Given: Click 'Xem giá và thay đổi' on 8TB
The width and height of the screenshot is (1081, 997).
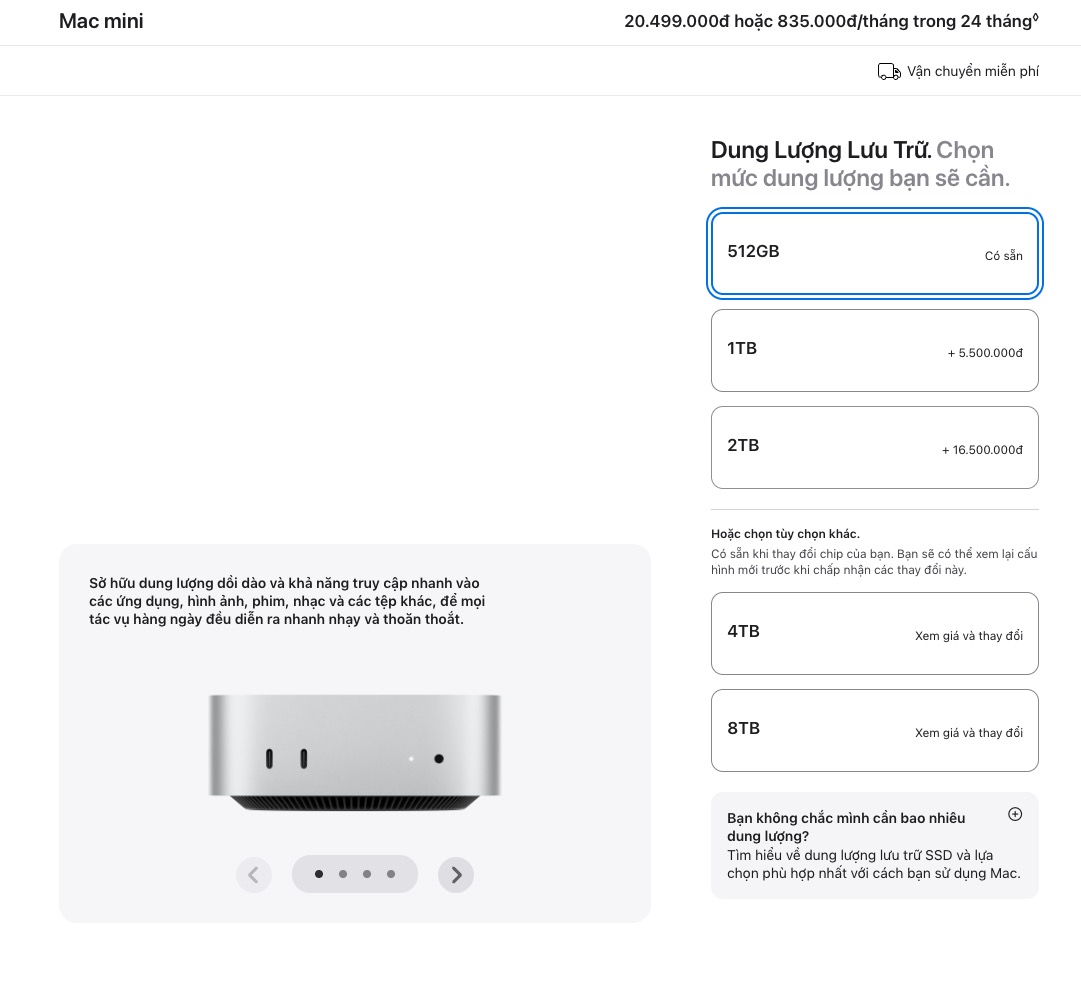Looking at the screenshot, I should click(x=969, y=733).
